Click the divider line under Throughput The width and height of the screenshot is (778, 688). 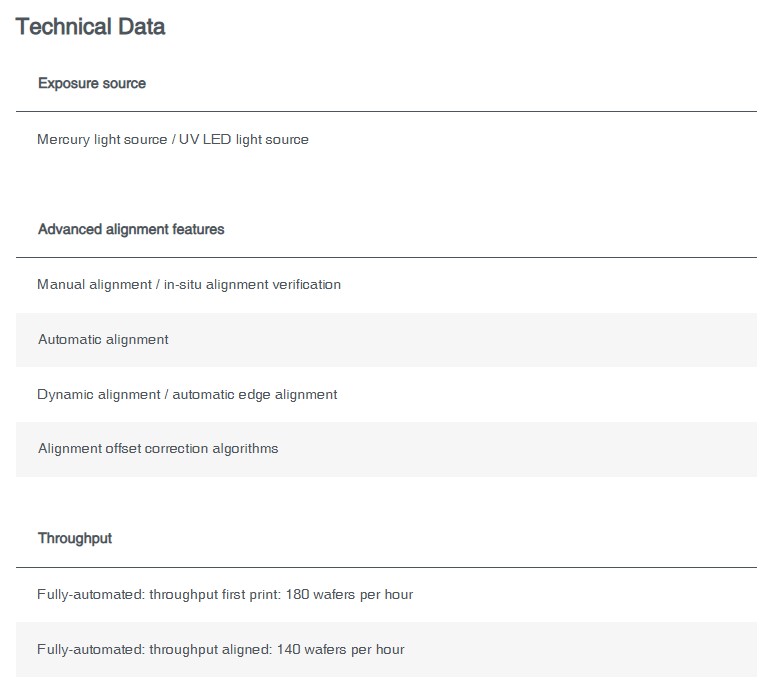click(386, 567)
